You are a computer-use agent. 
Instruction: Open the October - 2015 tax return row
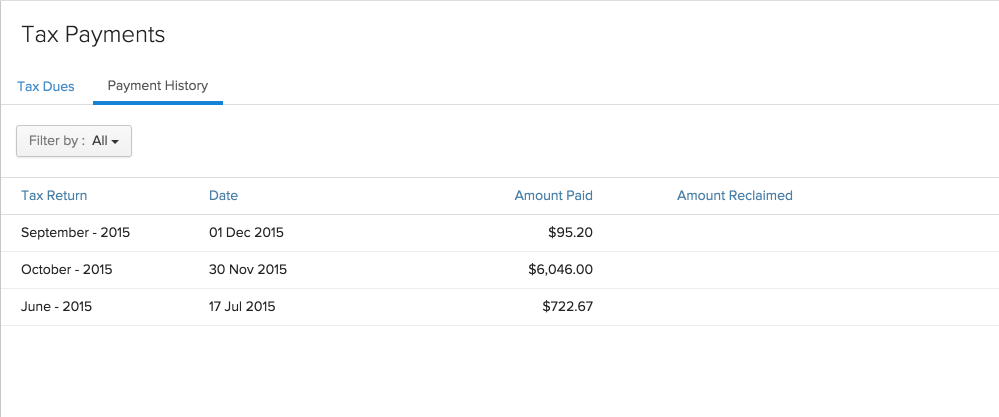pyautogui.click(x=66, y=270)
